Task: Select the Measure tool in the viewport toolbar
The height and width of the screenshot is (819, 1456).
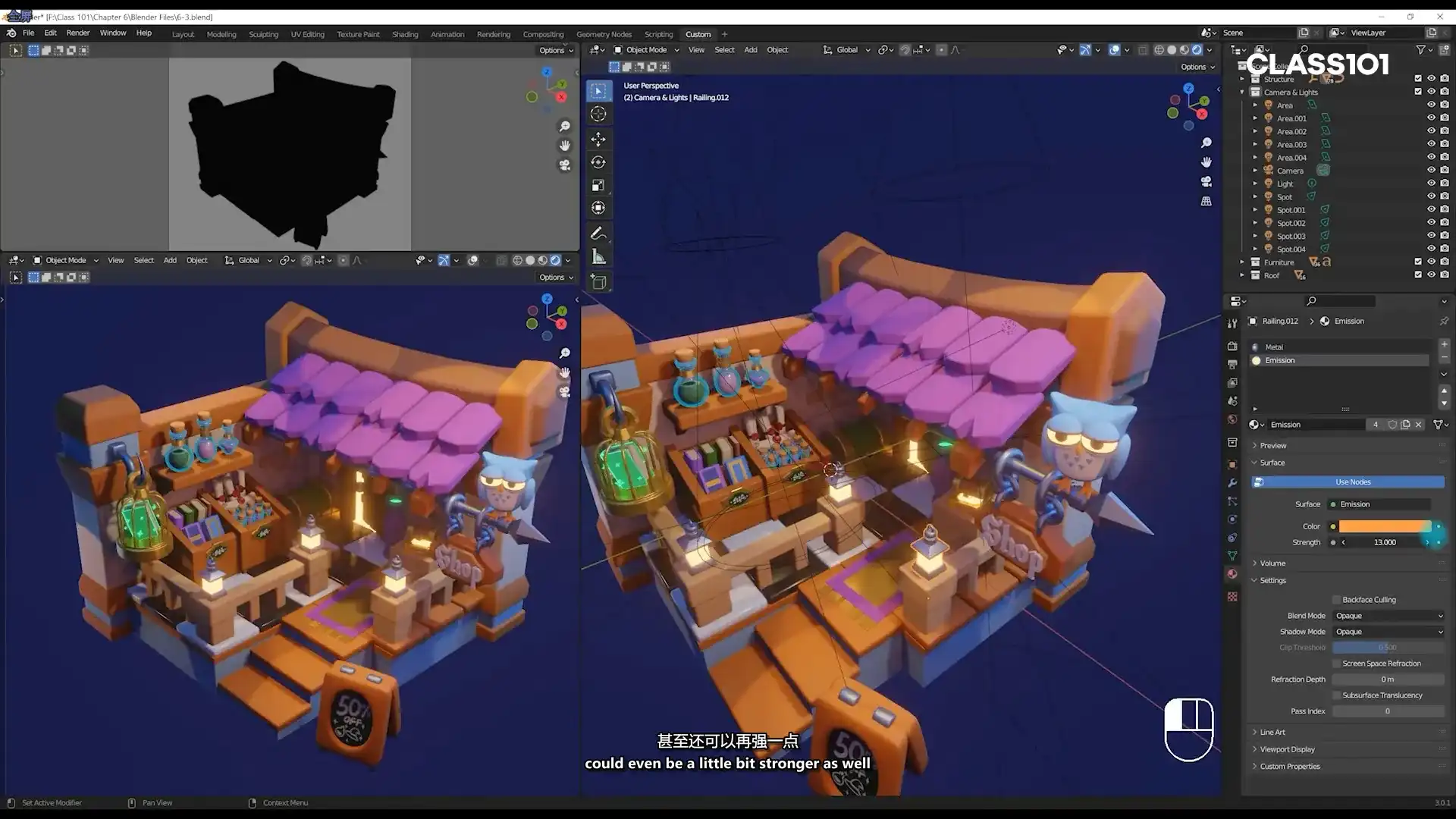Action: 598,256
